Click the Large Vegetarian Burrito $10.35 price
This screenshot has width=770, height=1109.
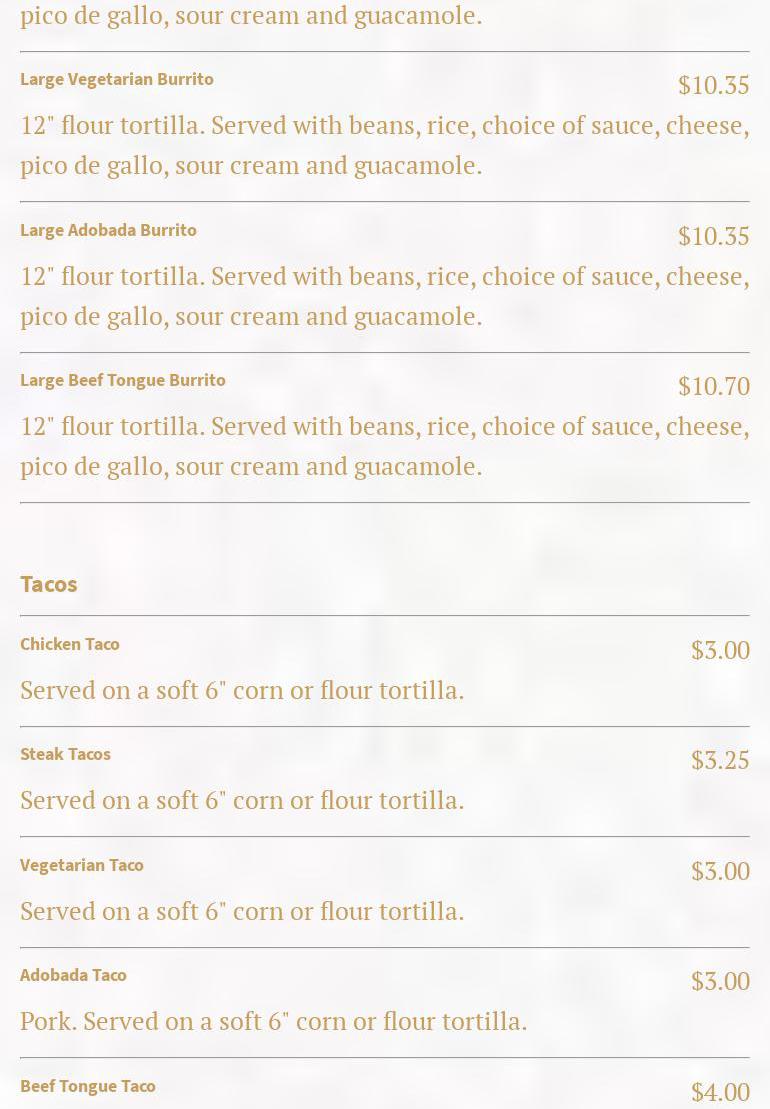pos(713,85)
